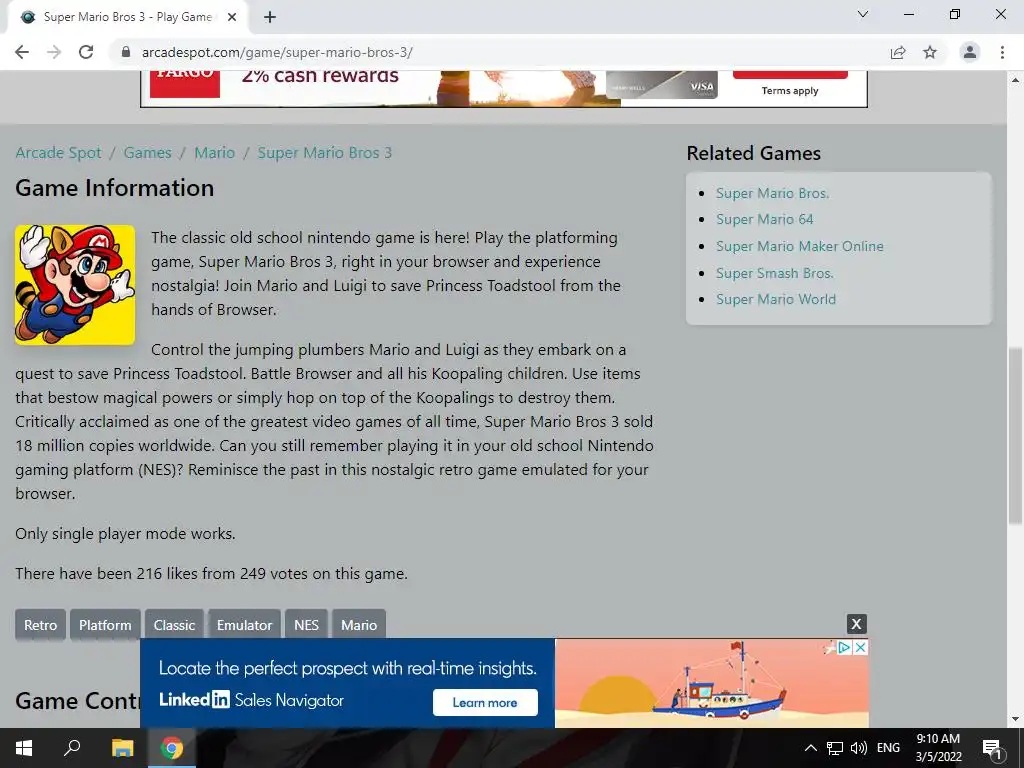The height and width of the screenshot is (768, 1024).
Task: Go back to the previous page
Action: pos(22,52)
